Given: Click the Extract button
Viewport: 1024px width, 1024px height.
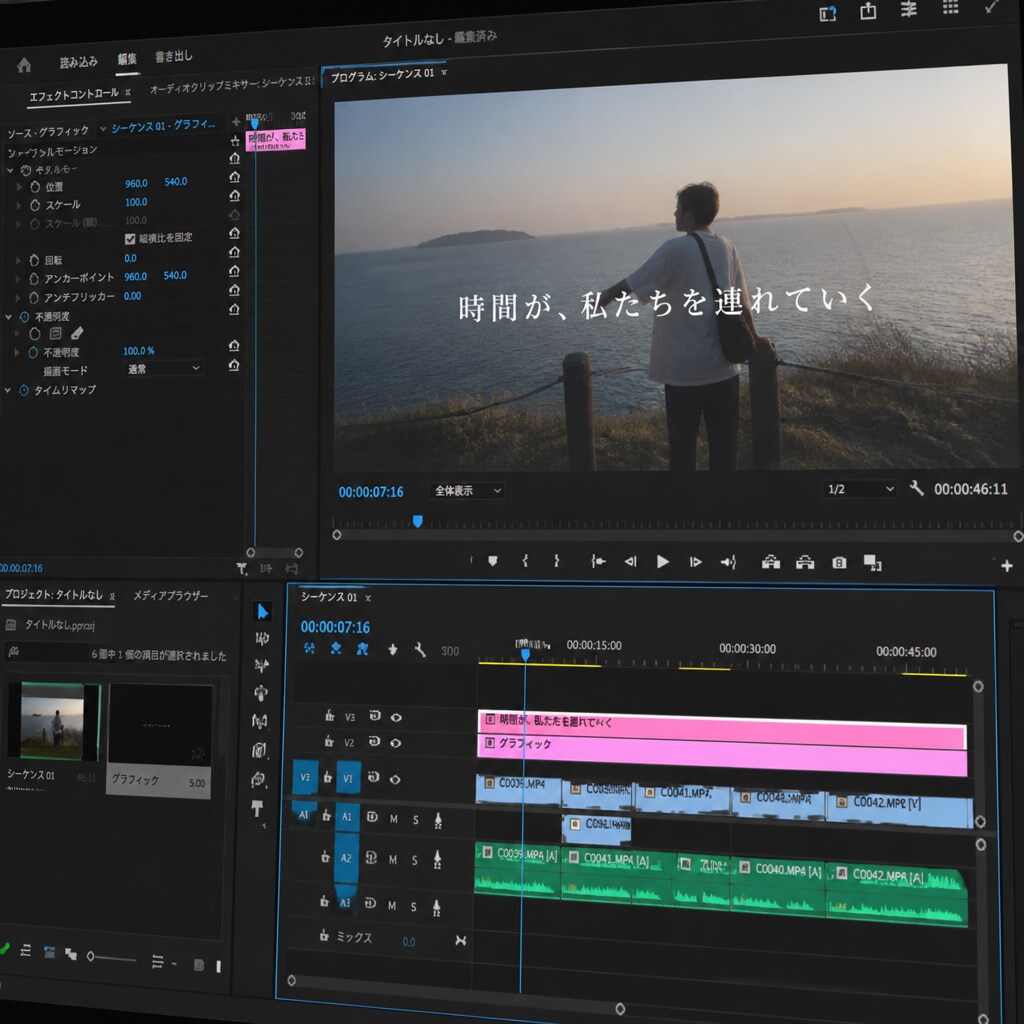Looking at the screenshot, I should pyautogui.click(x=805, y=562).
